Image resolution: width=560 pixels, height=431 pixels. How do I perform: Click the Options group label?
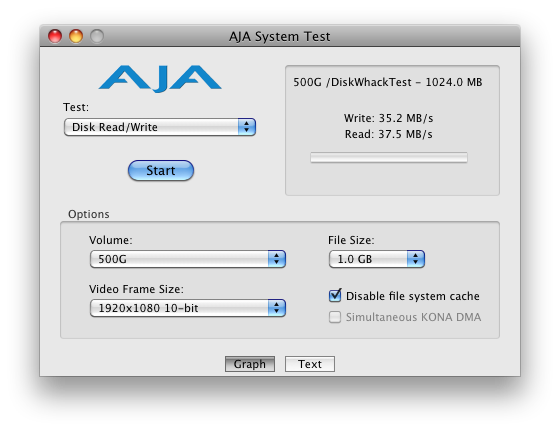[x=89, y=214]
